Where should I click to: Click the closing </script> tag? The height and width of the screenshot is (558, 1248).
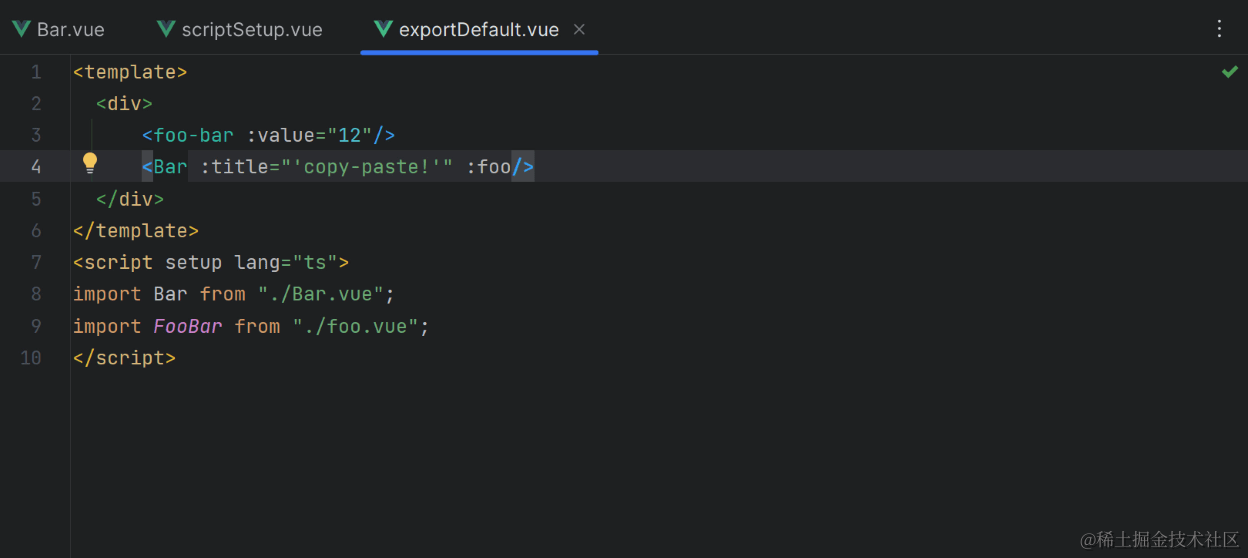(x=124, y=357)
